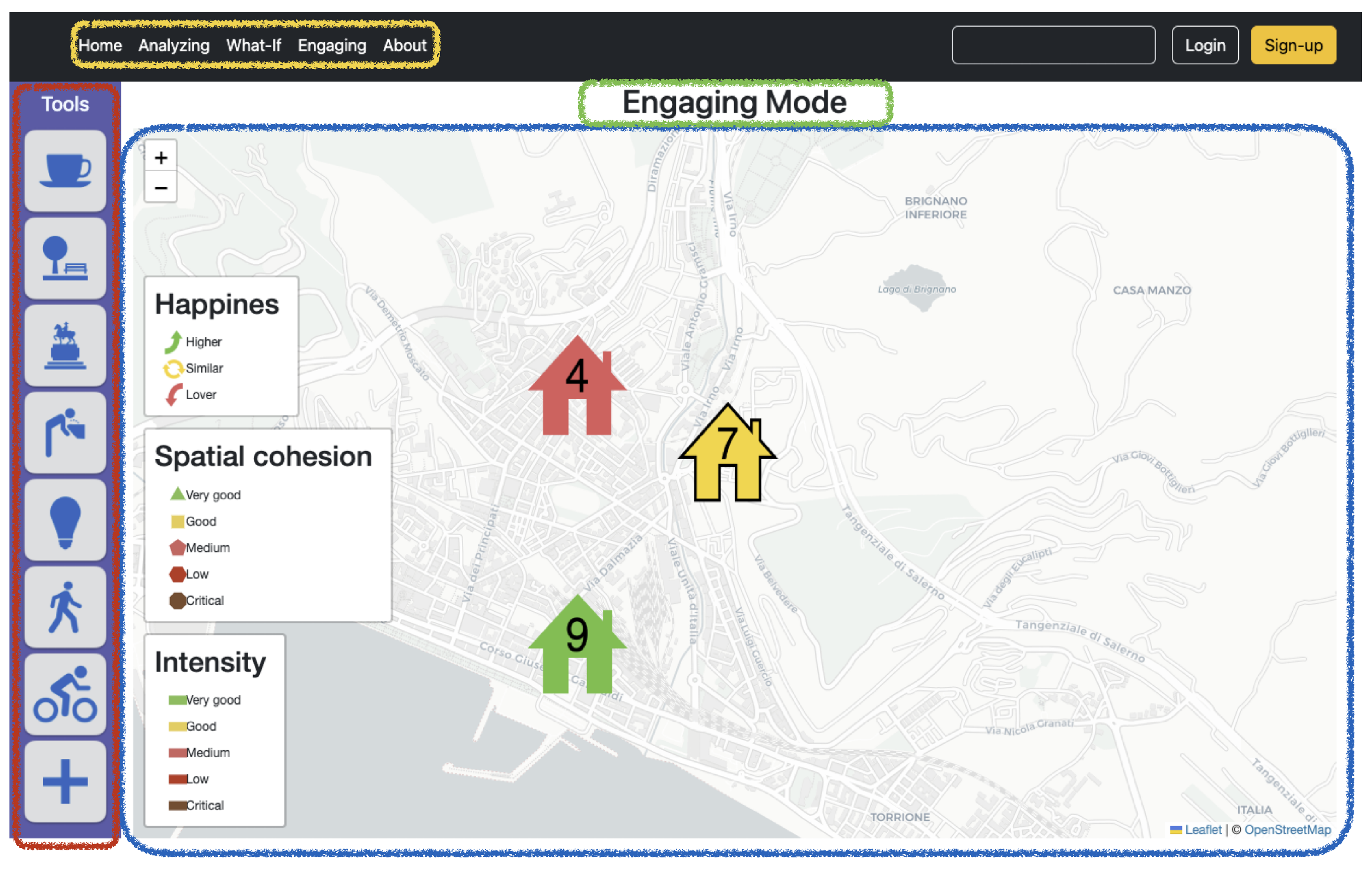The width and height of the screenshot is (1372, 871).
Task: Go to the Home page
Action: [100, 45]
